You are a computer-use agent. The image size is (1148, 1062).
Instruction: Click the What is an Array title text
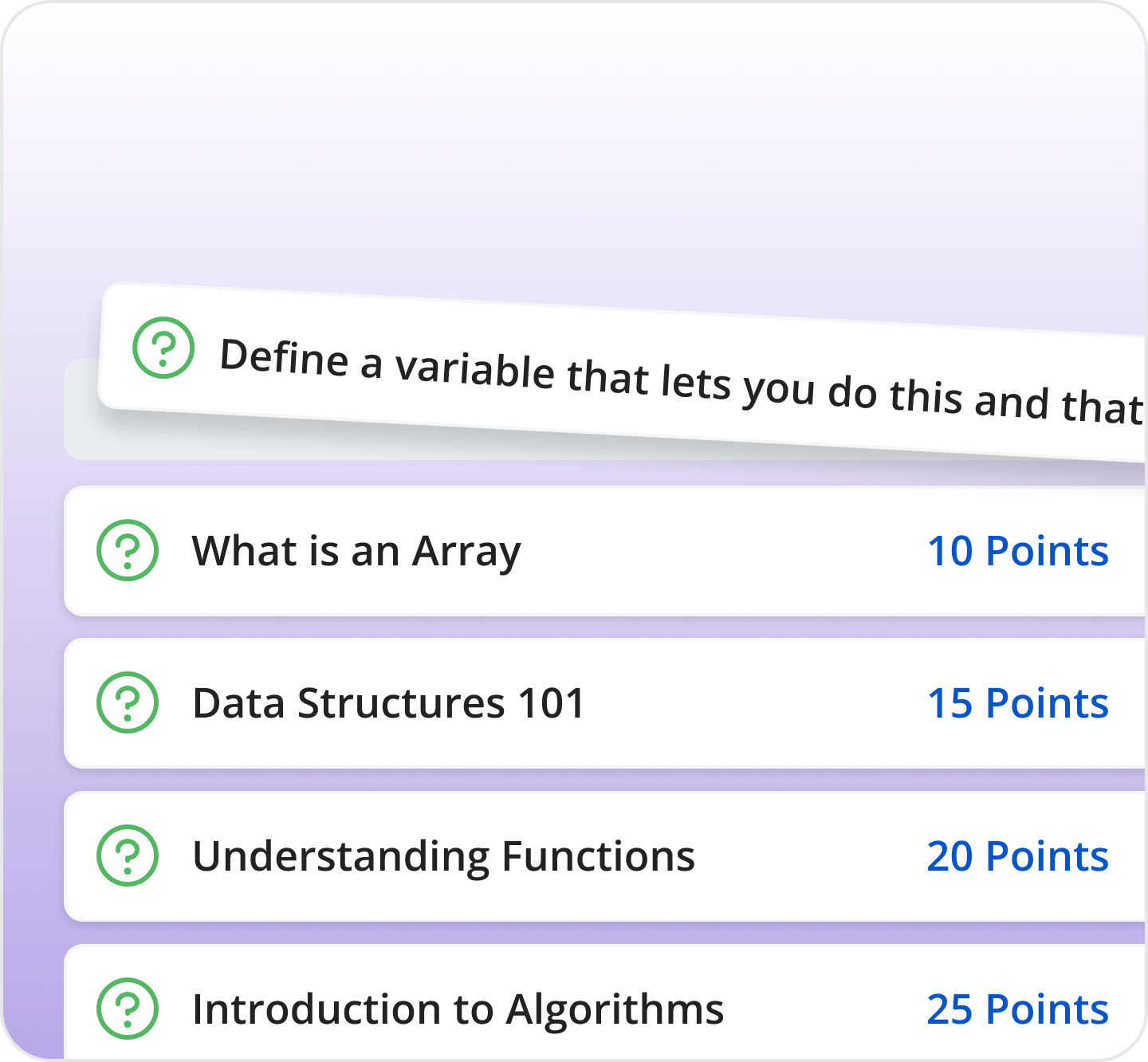(x=356, y=551)
